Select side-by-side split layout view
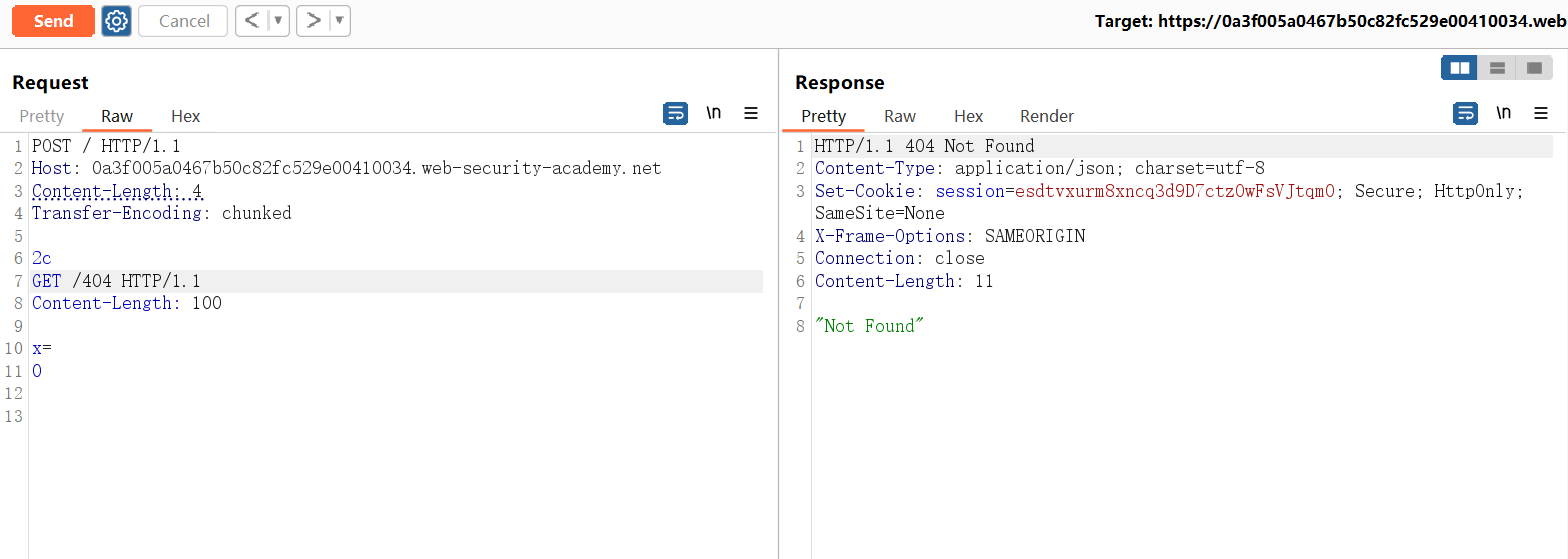Screen dimensions: 1568x559 (x=1460, y=68)
